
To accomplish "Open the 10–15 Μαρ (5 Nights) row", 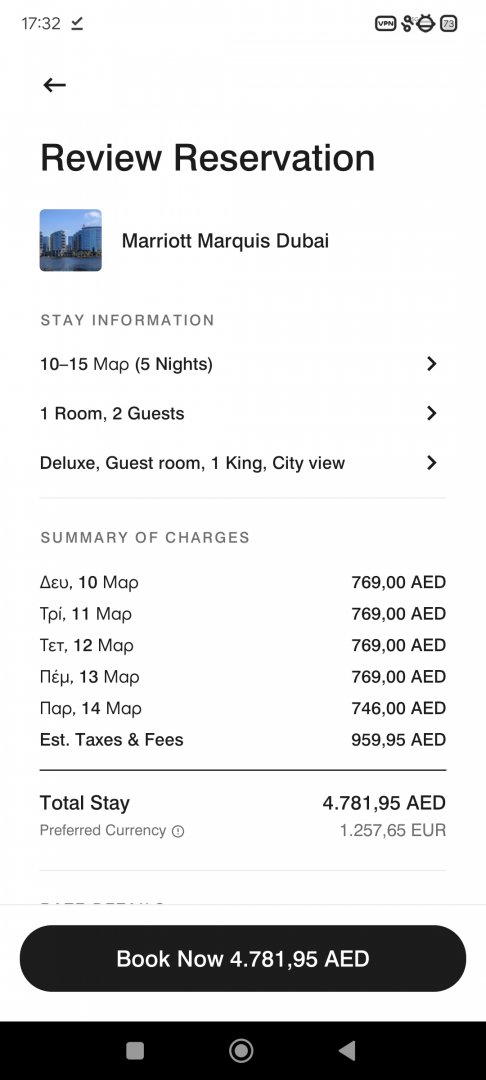I will (x=240, y=364).
